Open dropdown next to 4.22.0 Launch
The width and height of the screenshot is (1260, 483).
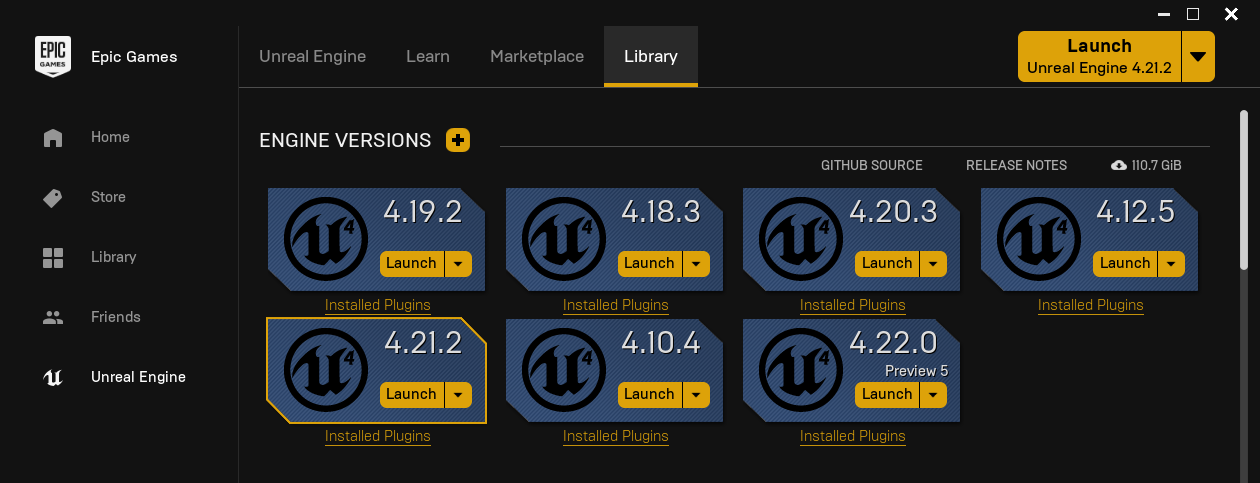click(x=934, y=394)
